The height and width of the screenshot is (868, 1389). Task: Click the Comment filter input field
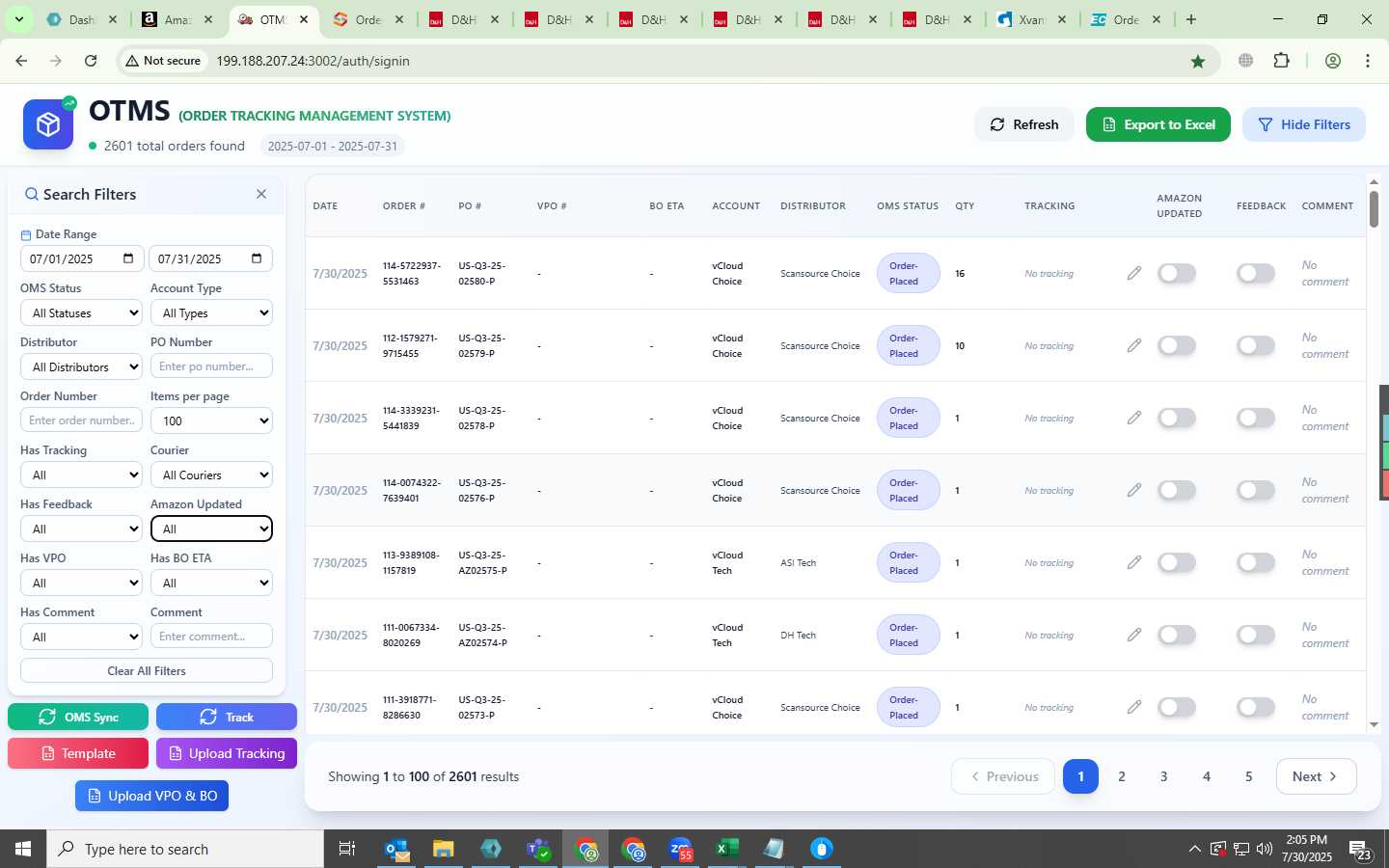[x=211, y=637]
